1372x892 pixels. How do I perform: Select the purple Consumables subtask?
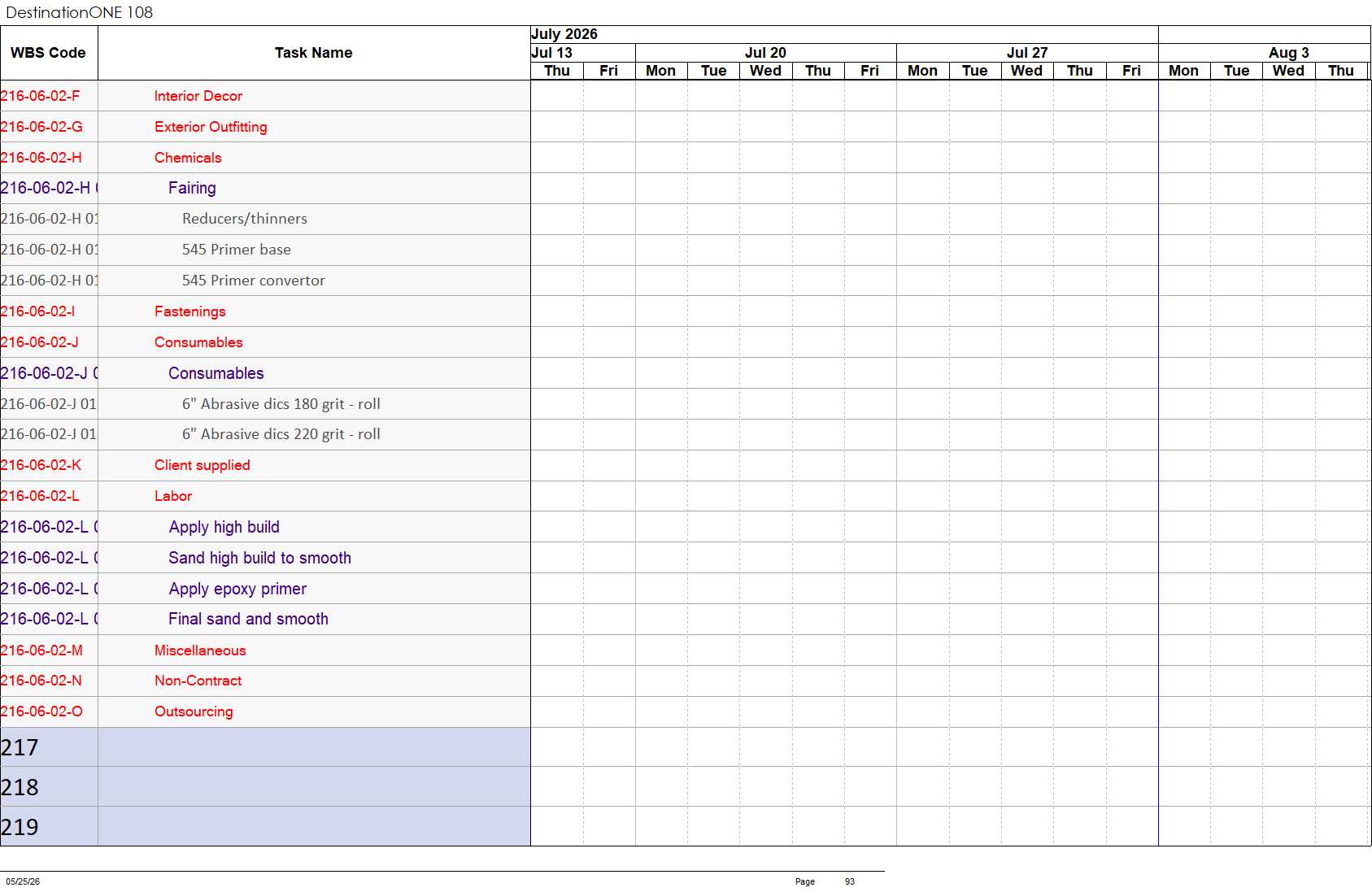(216, 373)
